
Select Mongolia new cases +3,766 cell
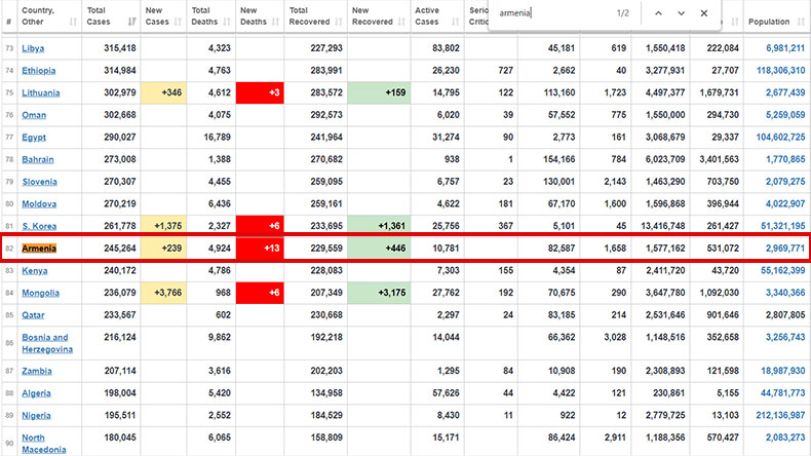(x=163, y=293)
